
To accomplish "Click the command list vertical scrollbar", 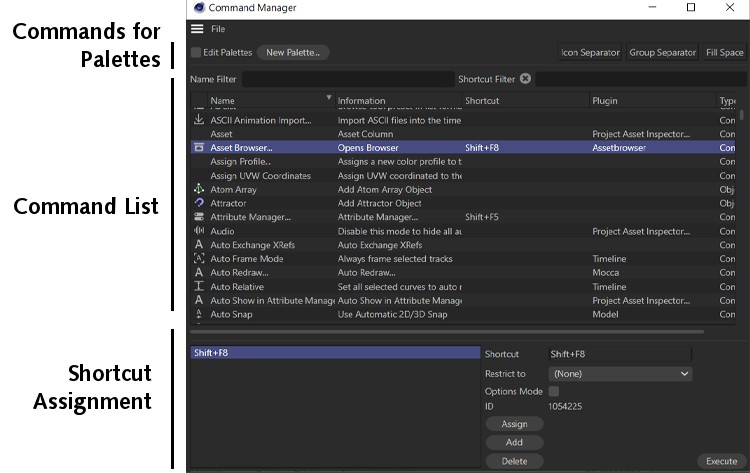I will [741, 115].
